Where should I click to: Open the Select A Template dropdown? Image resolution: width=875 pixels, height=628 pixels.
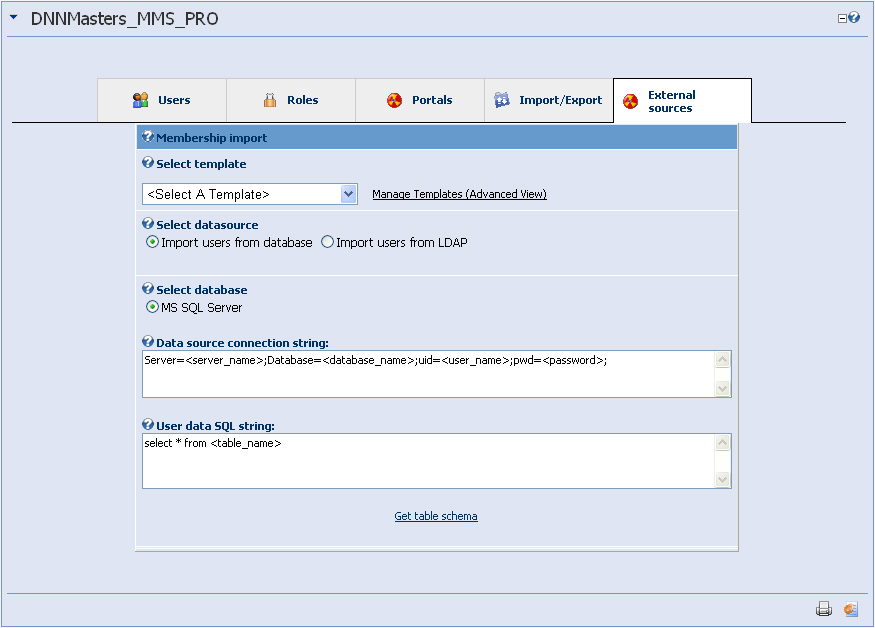point(348,194)
